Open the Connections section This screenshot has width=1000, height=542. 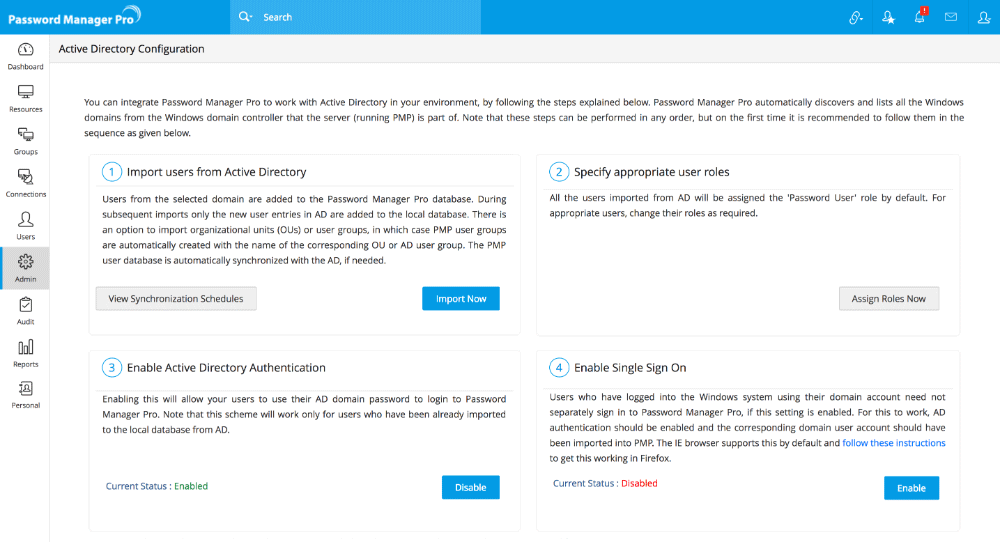tap(25, 184)
